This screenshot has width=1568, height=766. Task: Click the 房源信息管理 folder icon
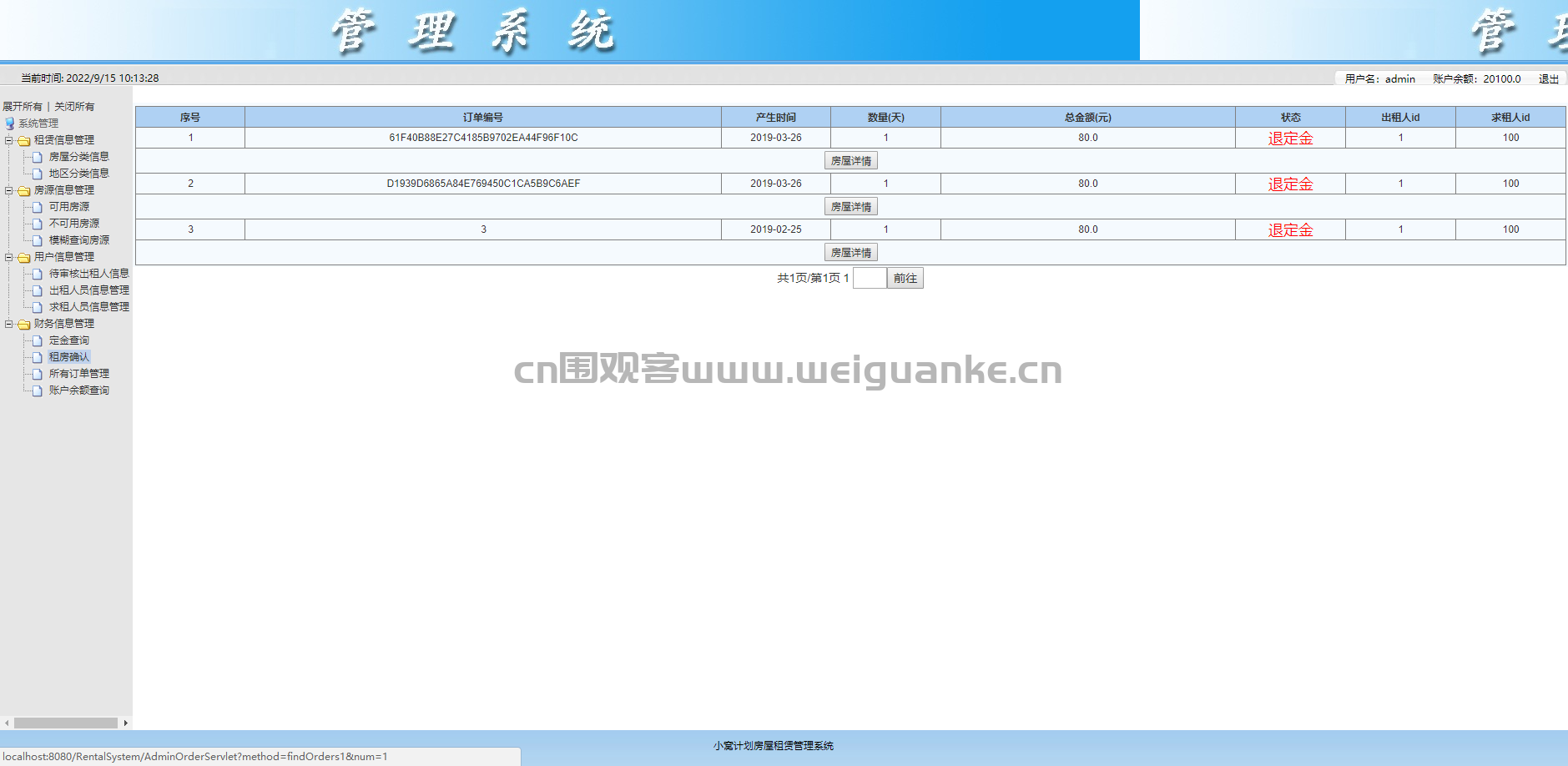[24, 191]
